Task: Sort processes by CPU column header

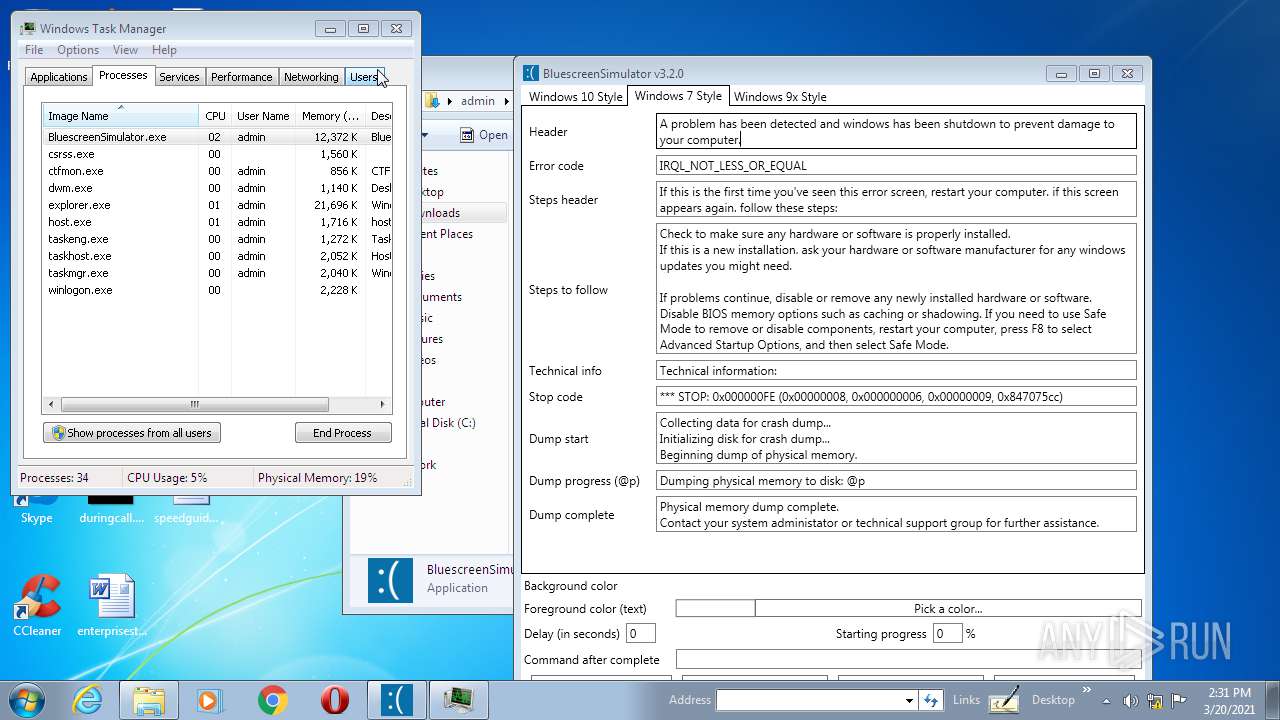Action: coord(215,116)
